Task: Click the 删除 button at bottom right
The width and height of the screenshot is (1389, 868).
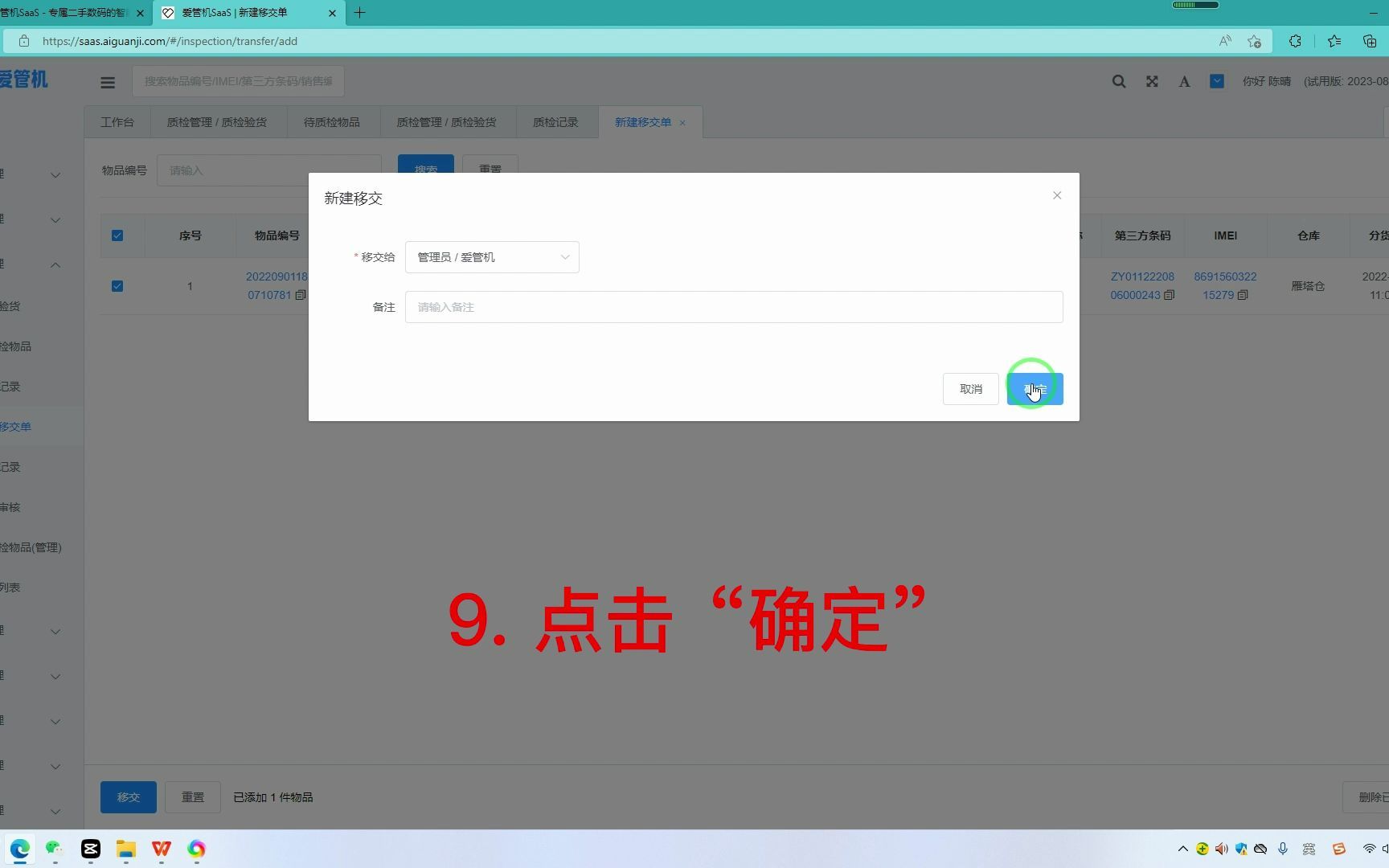Action: (1366, 797)
